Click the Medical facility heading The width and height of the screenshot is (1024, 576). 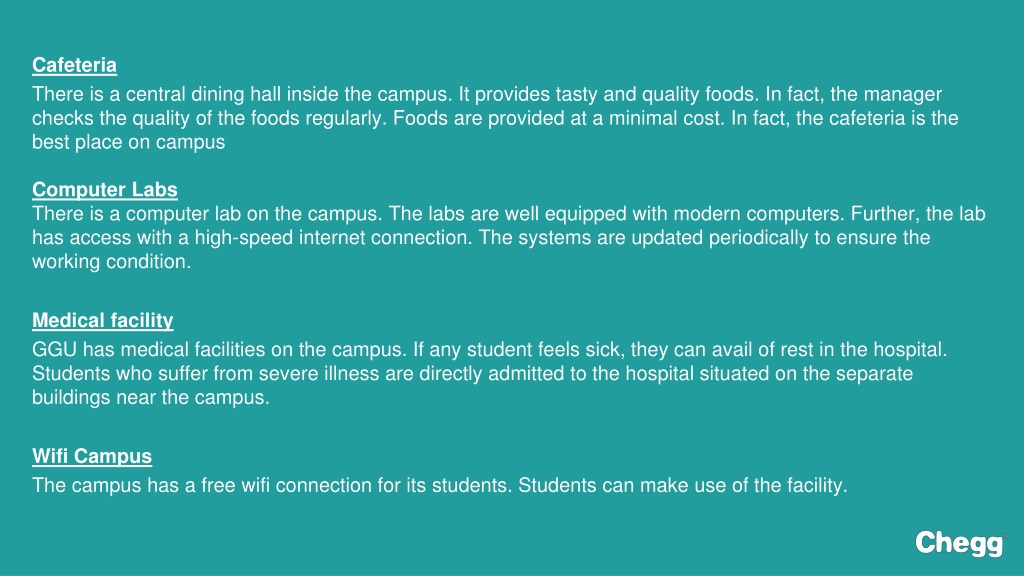(103, 321)
